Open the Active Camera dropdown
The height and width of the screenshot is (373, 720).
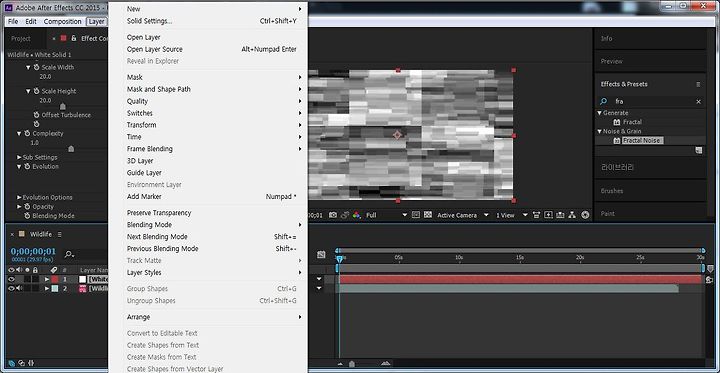(x=463, y=215)
